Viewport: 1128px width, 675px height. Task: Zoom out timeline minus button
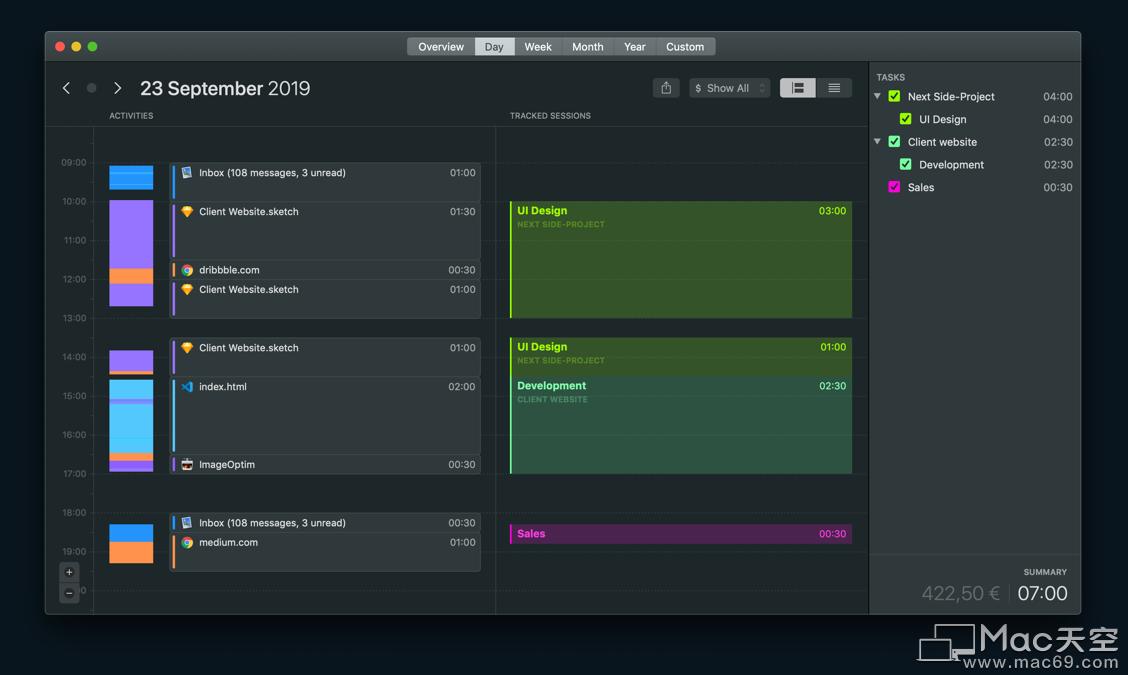pos(69,593)
